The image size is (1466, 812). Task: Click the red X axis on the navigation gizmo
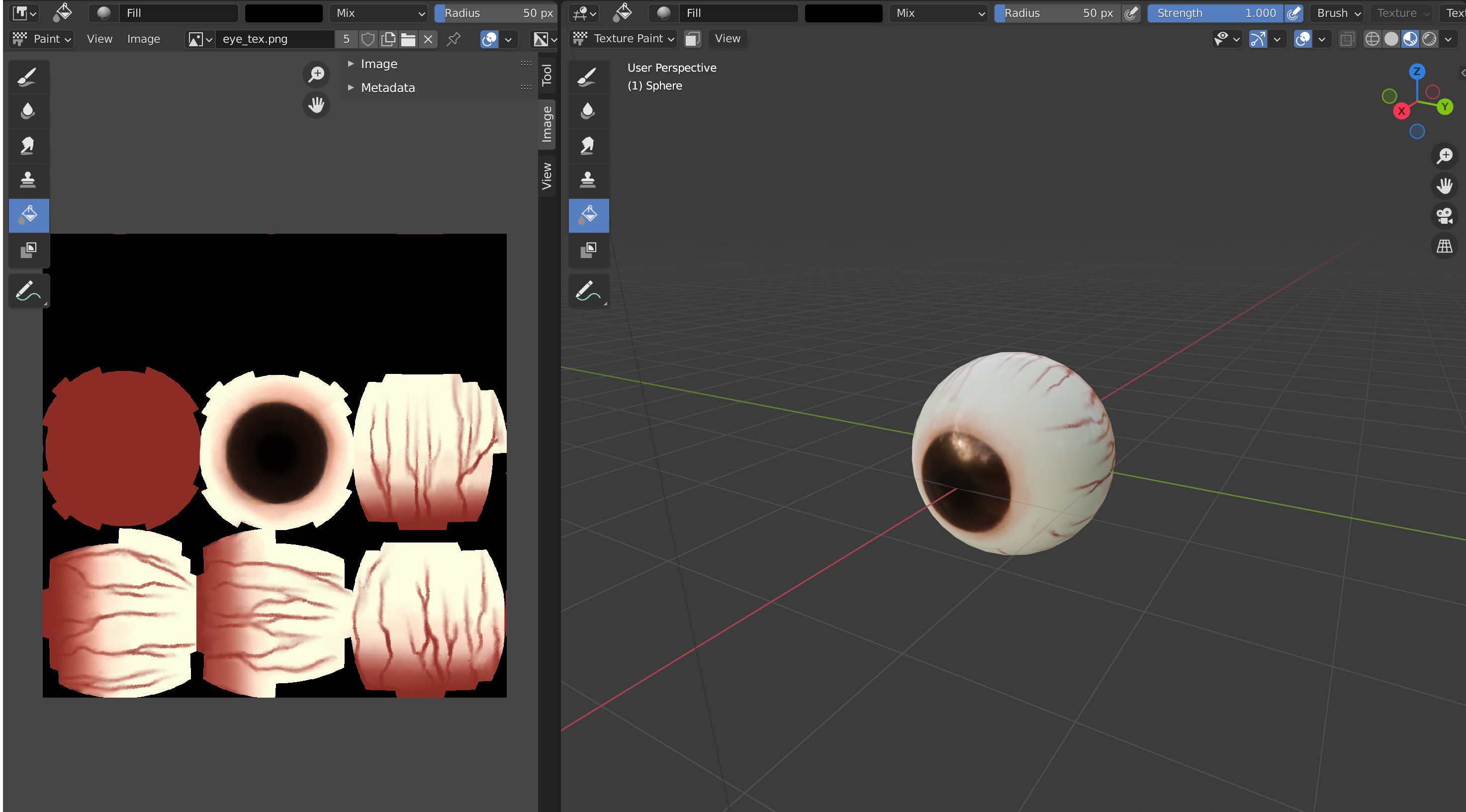click(1401, 111)
